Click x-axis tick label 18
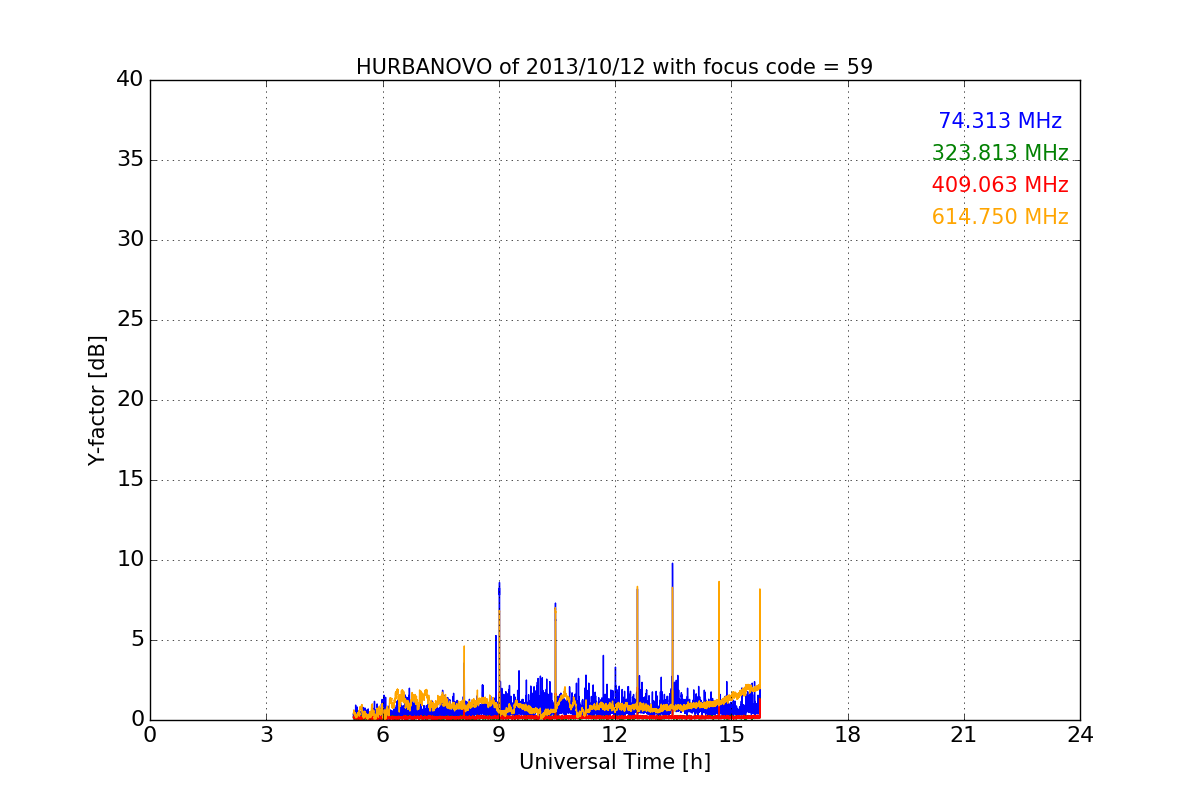Image resolution: width=1200 pixels, height=800 pixels. pyautogui.click(x=848, y=735)
